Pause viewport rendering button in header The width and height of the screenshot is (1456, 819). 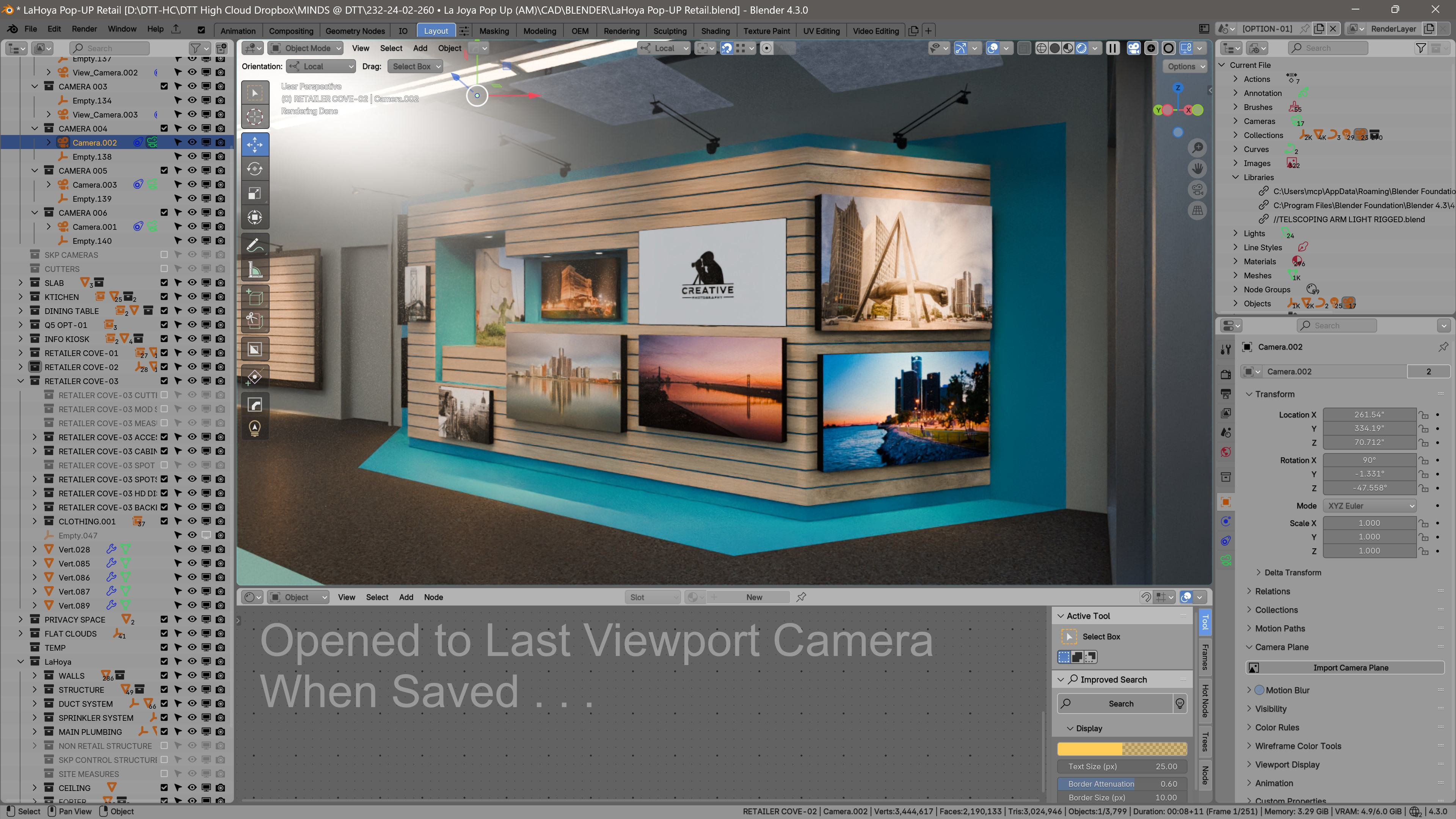pyautogui.click(x=1112, y=48)
